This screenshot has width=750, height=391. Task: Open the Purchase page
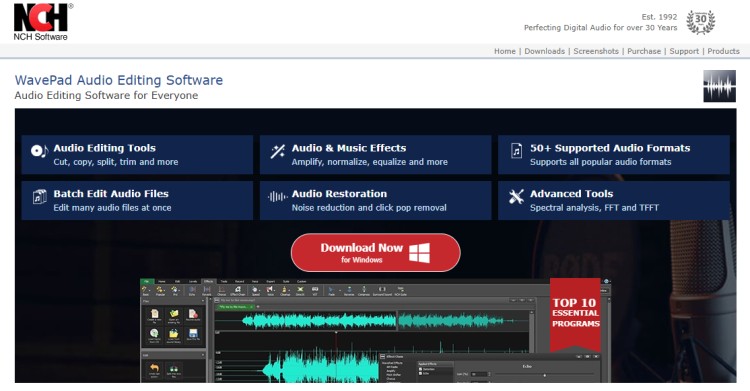644,51
